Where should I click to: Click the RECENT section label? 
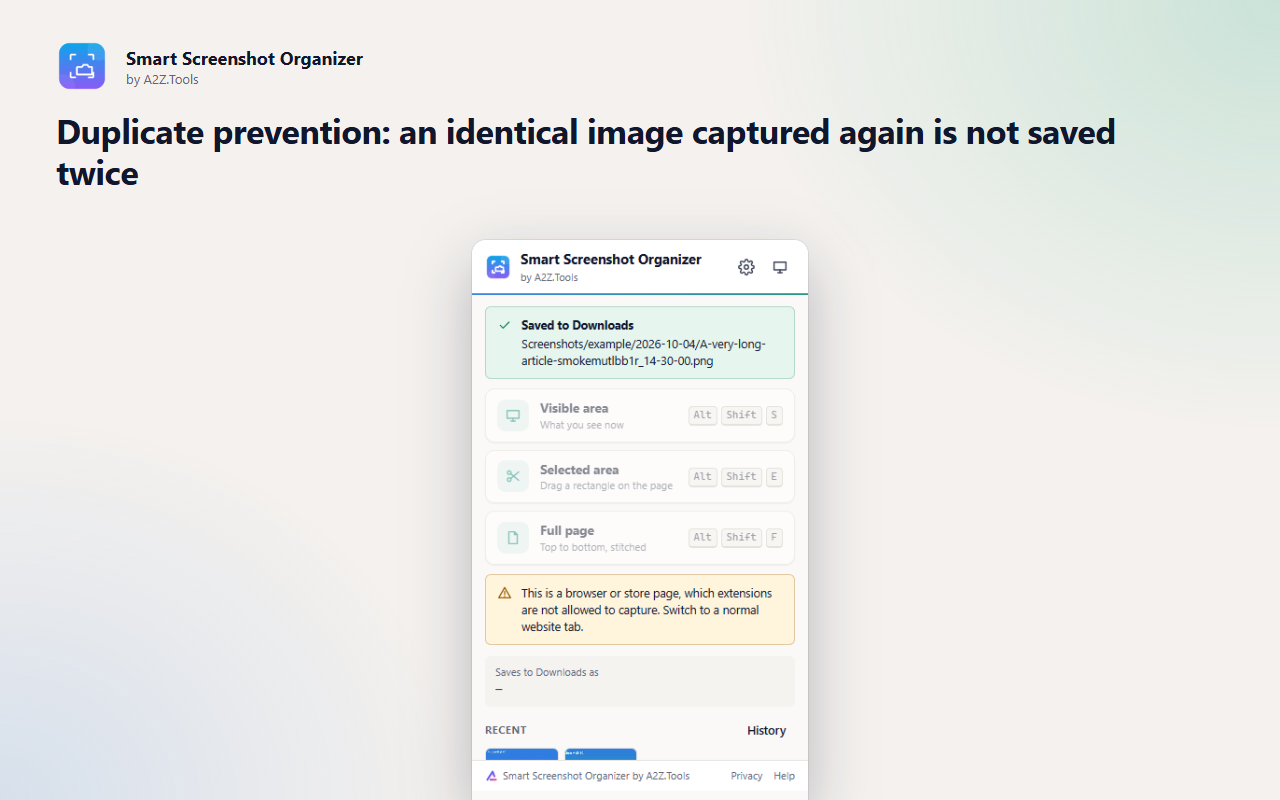506,731
